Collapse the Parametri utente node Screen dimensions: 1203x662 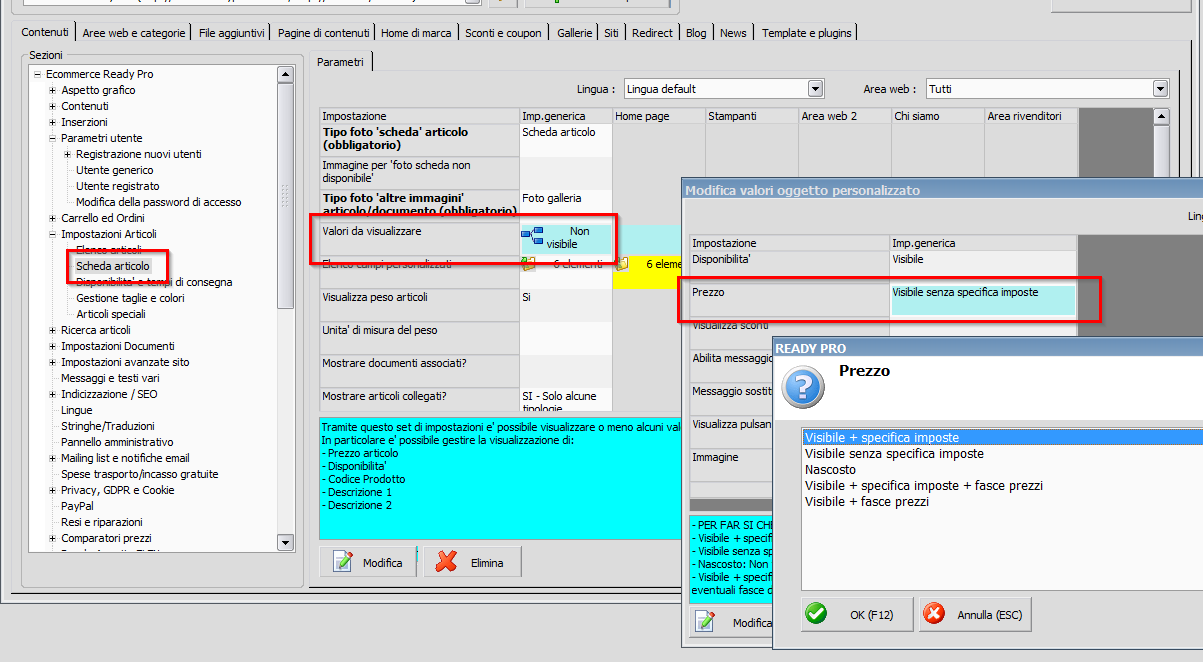coord(52,138)
